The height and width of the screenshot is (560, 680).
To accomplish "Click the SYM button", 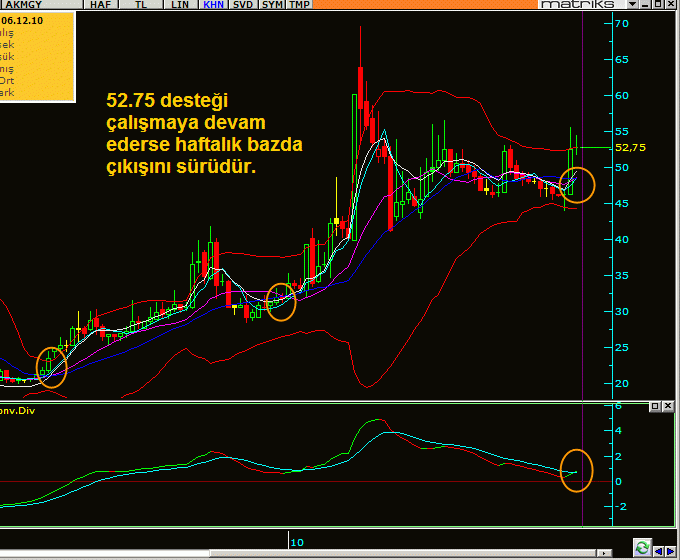I will pyautogui.click(x=272, y=5).
